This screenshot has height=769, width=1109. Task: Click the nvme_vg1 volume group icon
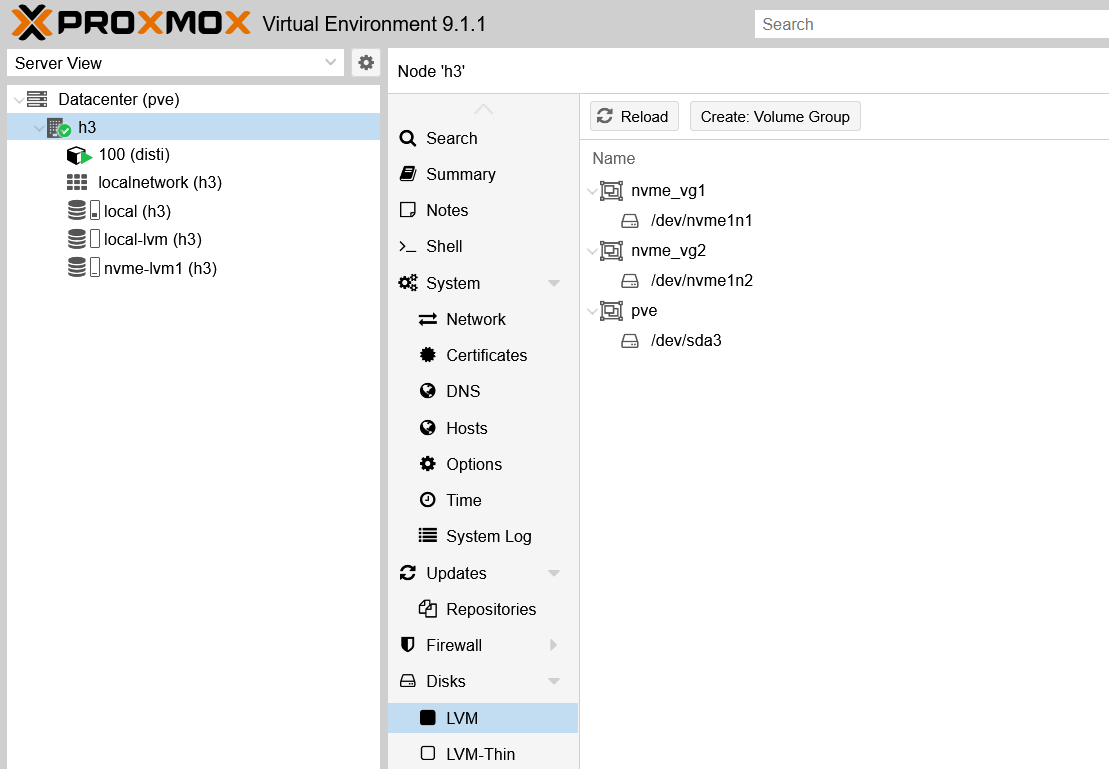[x=612, y=191]
